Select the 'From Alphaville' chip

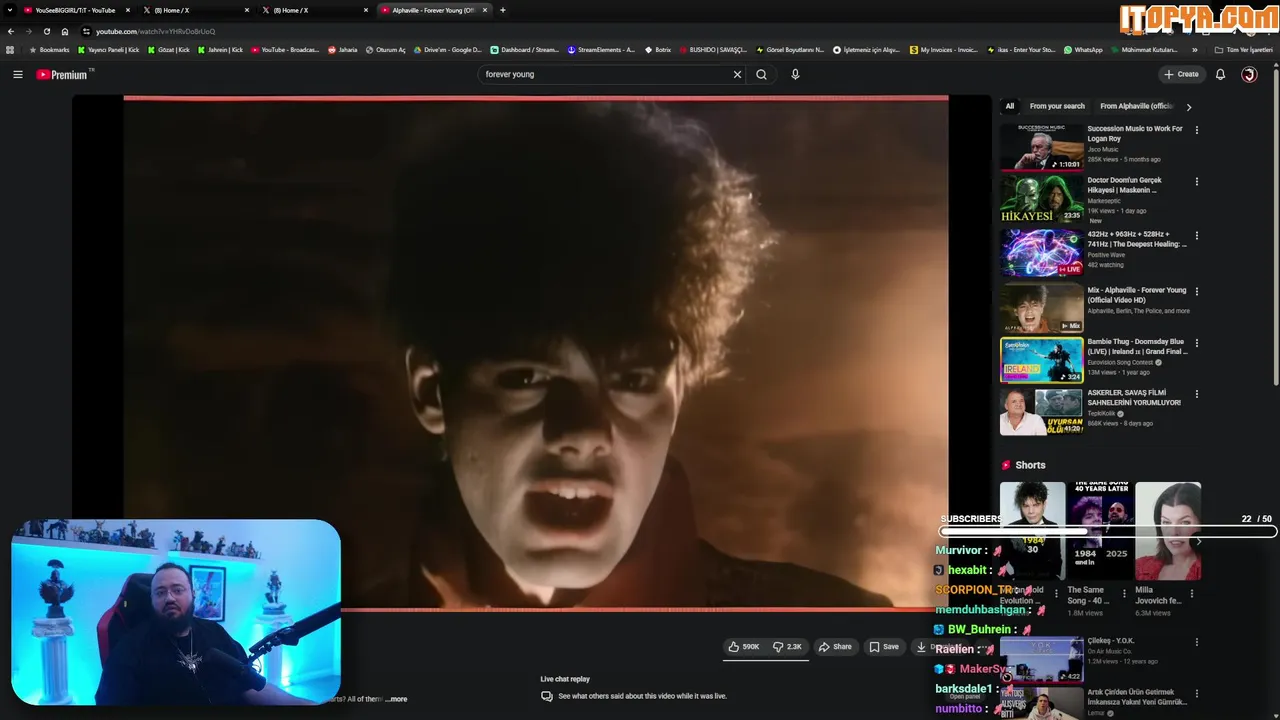[1136, 106]
